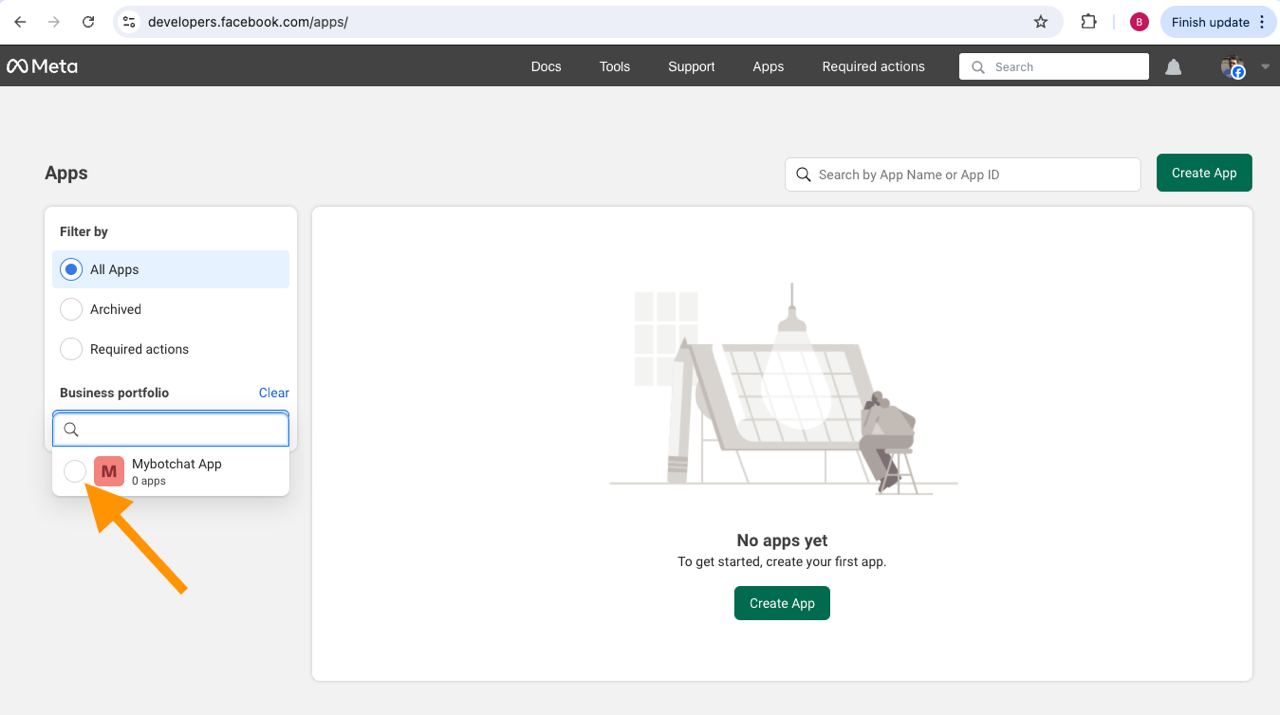Open the Facebook profile picture menu
Viewport: 1280px width, 715px height.
pos(1232,67)
